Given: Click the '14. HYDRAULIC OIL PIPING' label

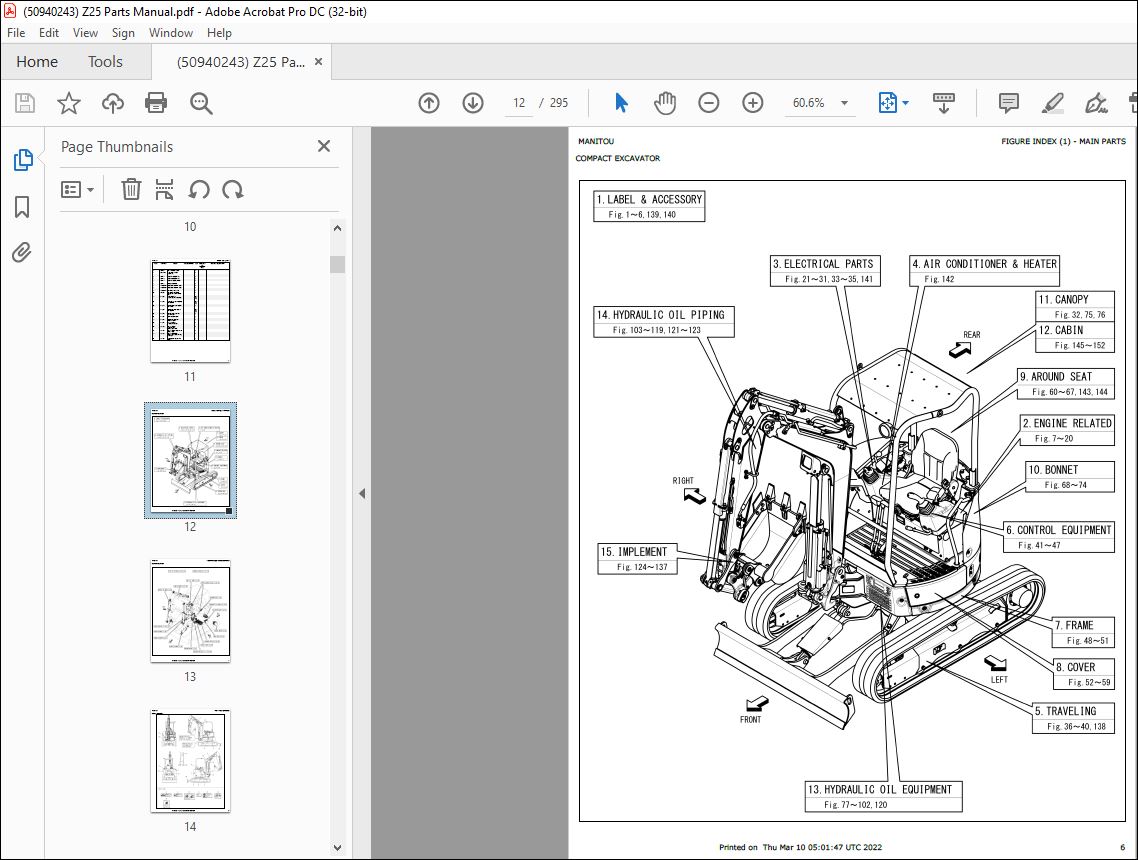Looking at the screenshot, I should [663, 322].
